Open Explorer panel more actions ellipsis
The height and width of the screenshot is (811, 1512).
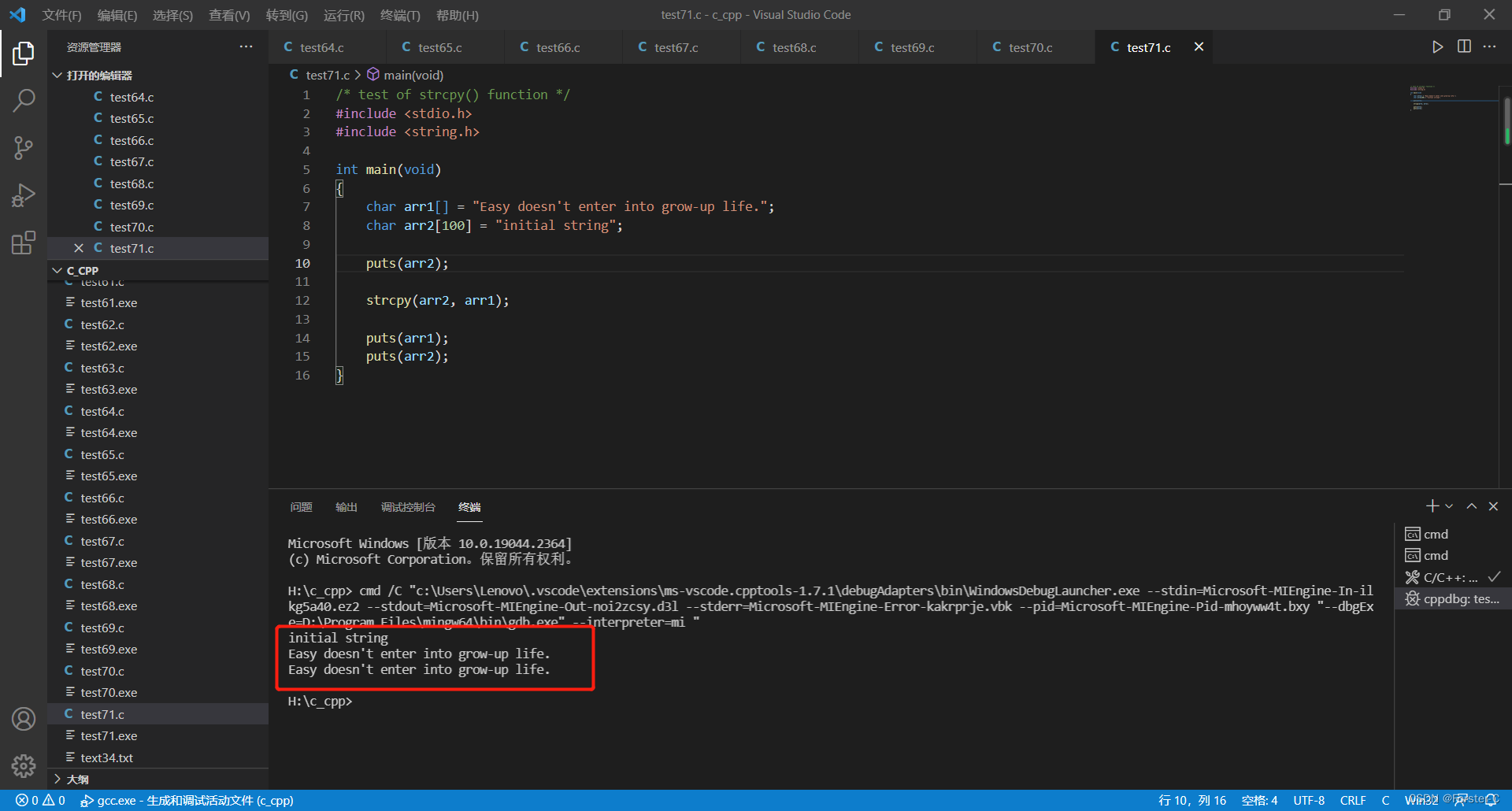coord(246,47)
